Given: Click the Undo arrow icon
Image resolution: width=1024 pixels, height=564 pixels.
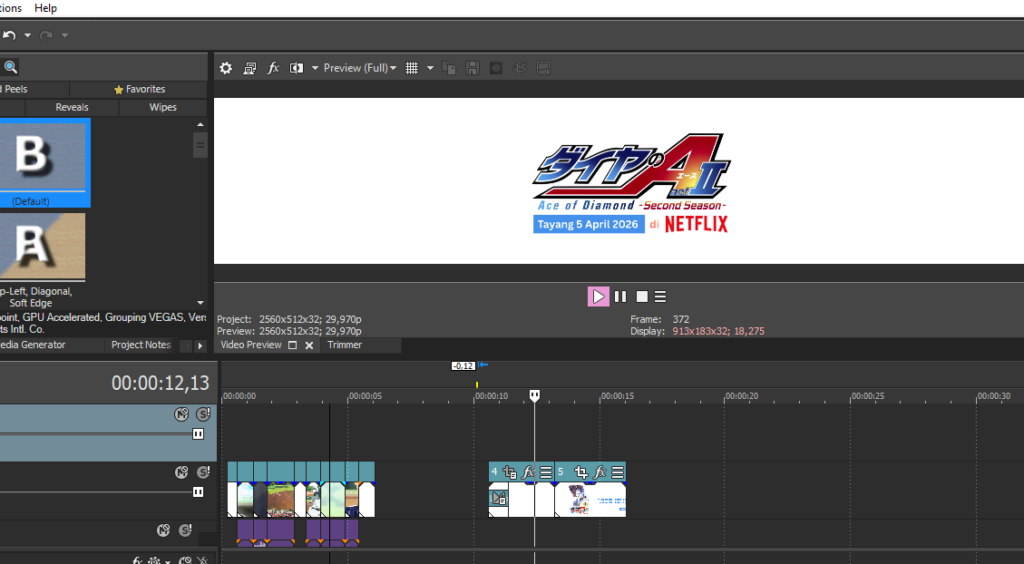Looking at the screenshot, I should click(9, 35).
